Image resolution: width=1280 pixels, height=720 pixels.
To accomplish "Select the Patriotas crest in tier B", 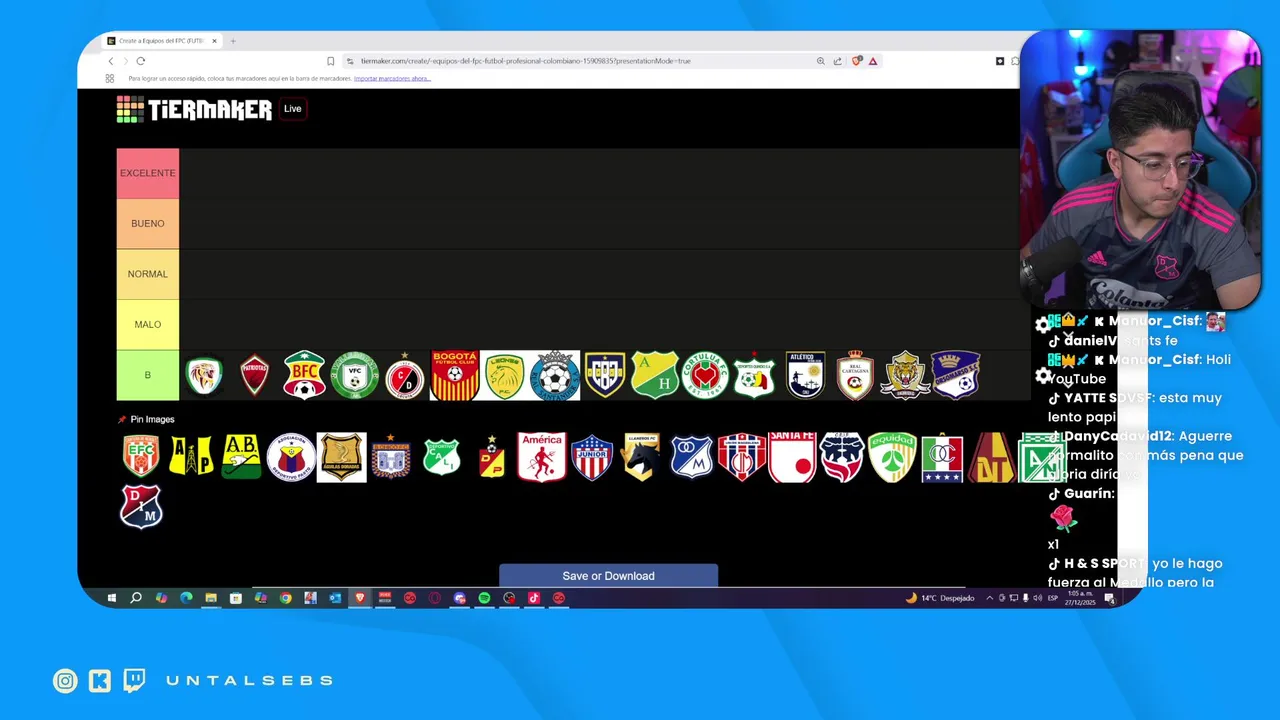I will tap(254, 375).
